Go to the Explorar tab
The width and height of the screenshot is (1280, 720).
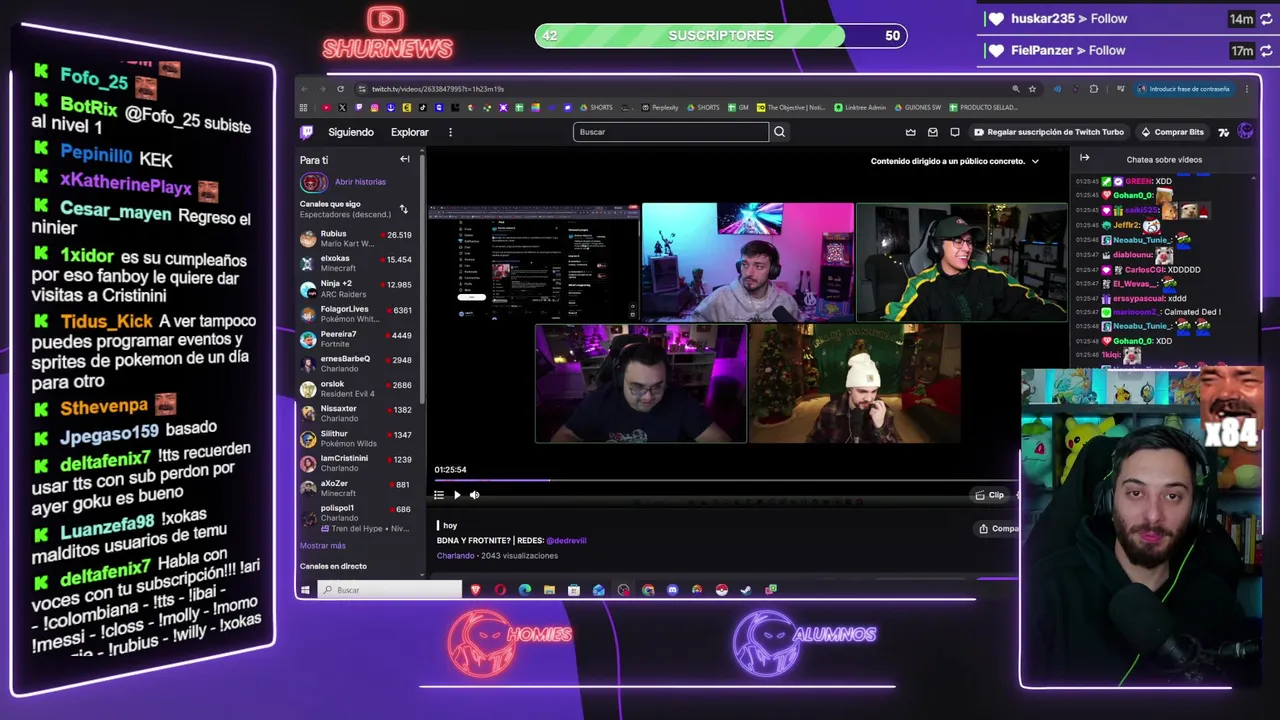coord(410,132)
